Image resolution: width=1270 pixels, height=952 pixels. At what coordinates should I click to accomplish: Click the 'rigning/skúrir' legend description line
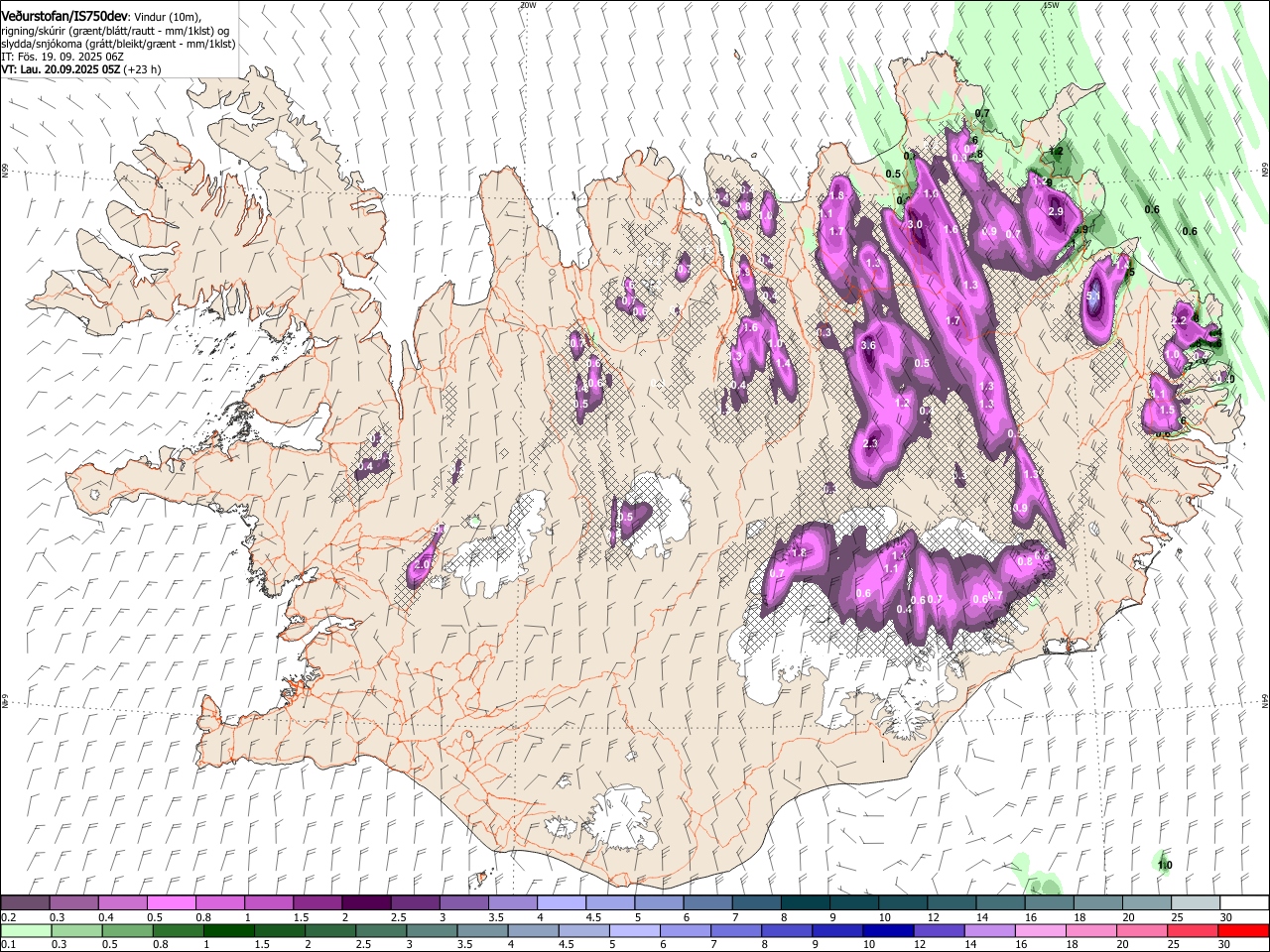115,31
